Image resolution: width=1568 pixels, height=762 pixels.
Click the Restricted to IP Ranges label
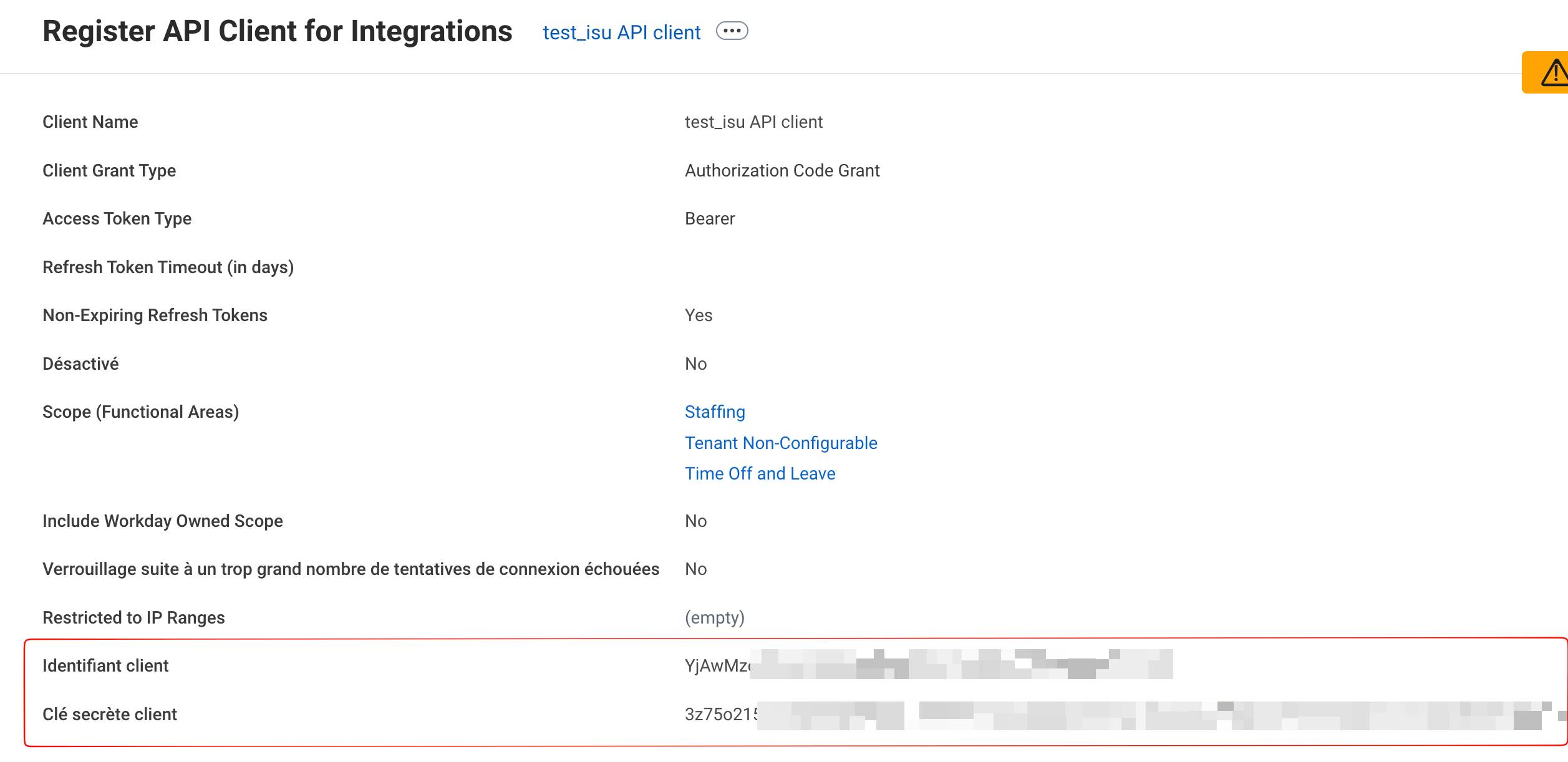[133, 618]
